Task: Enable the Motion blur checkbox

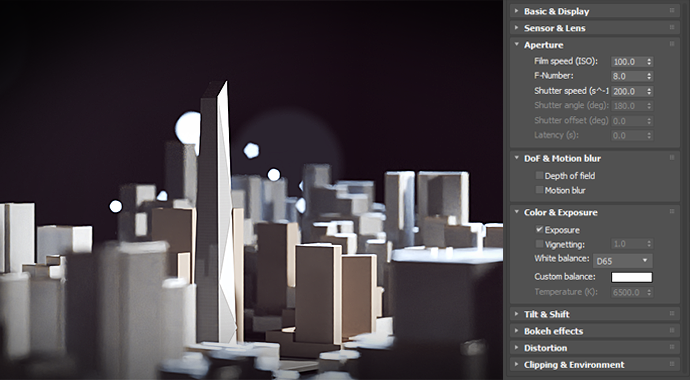Action: coord(539,190)
